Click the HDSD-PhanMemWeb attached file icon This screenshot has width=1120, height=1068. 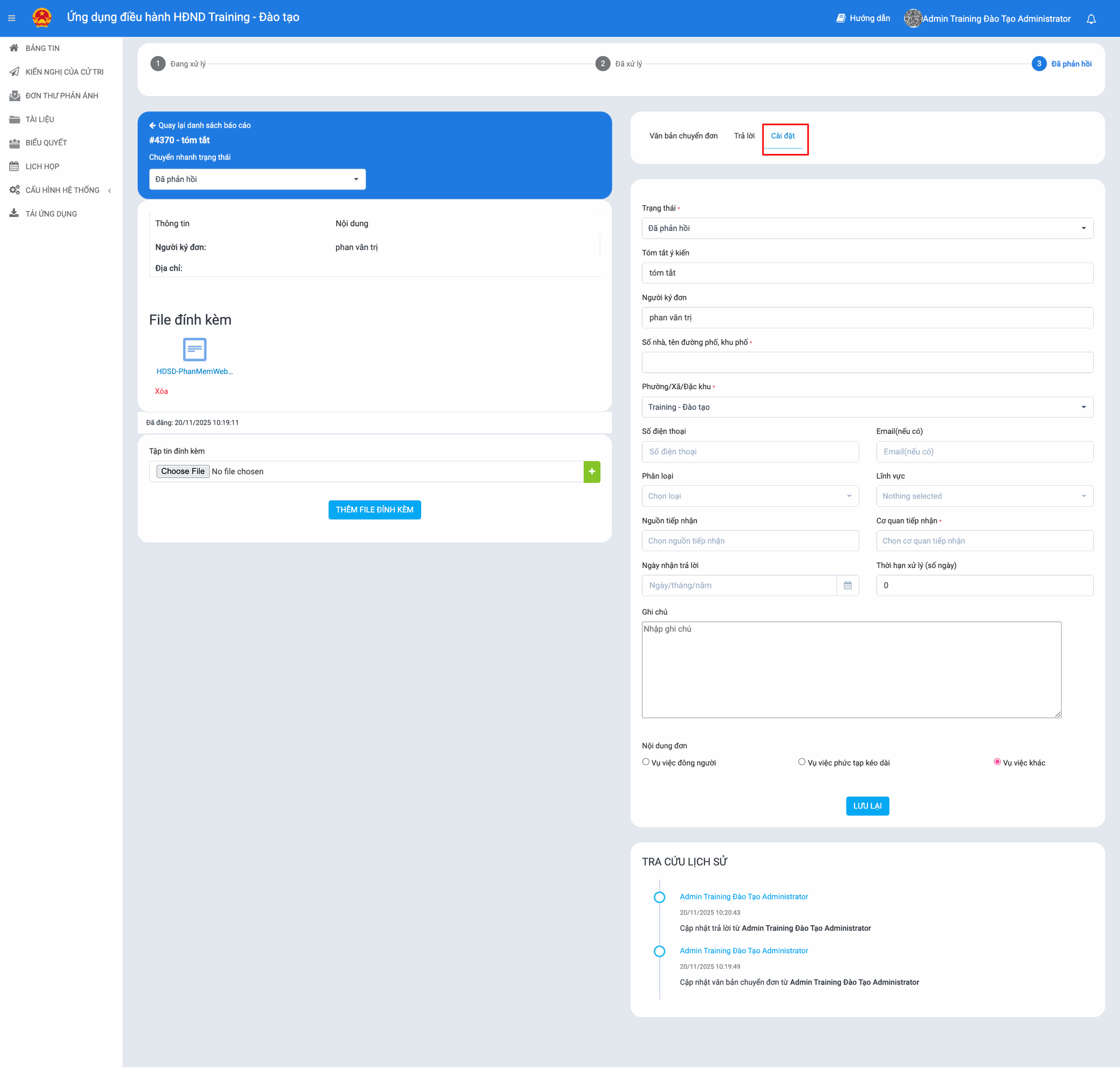point(194,349)
